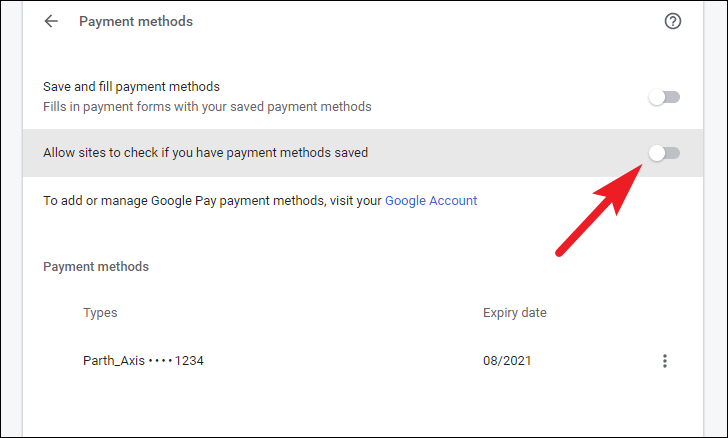The height and width of the screenshot is (438, 728).
Task: Click the red arrow annotation
Action: click(x=599, y=210)
